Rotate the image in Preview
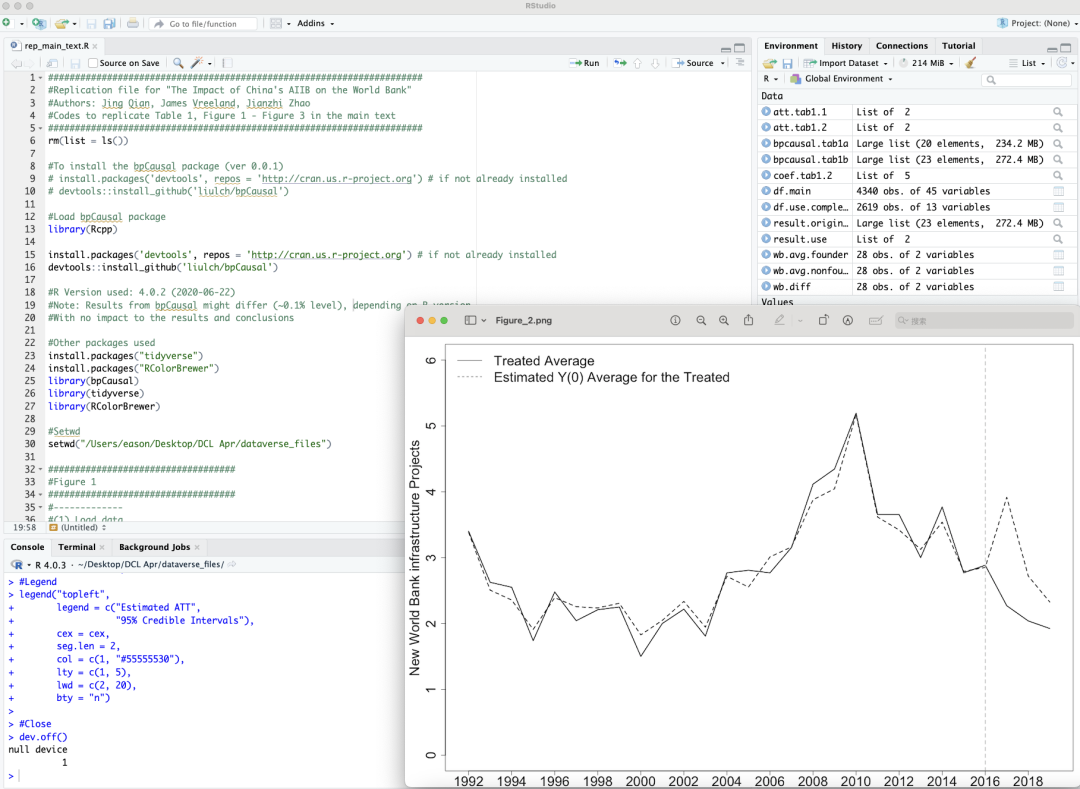Image resolution: width=1080 pixels, height=789 pixels. (823, 320)
